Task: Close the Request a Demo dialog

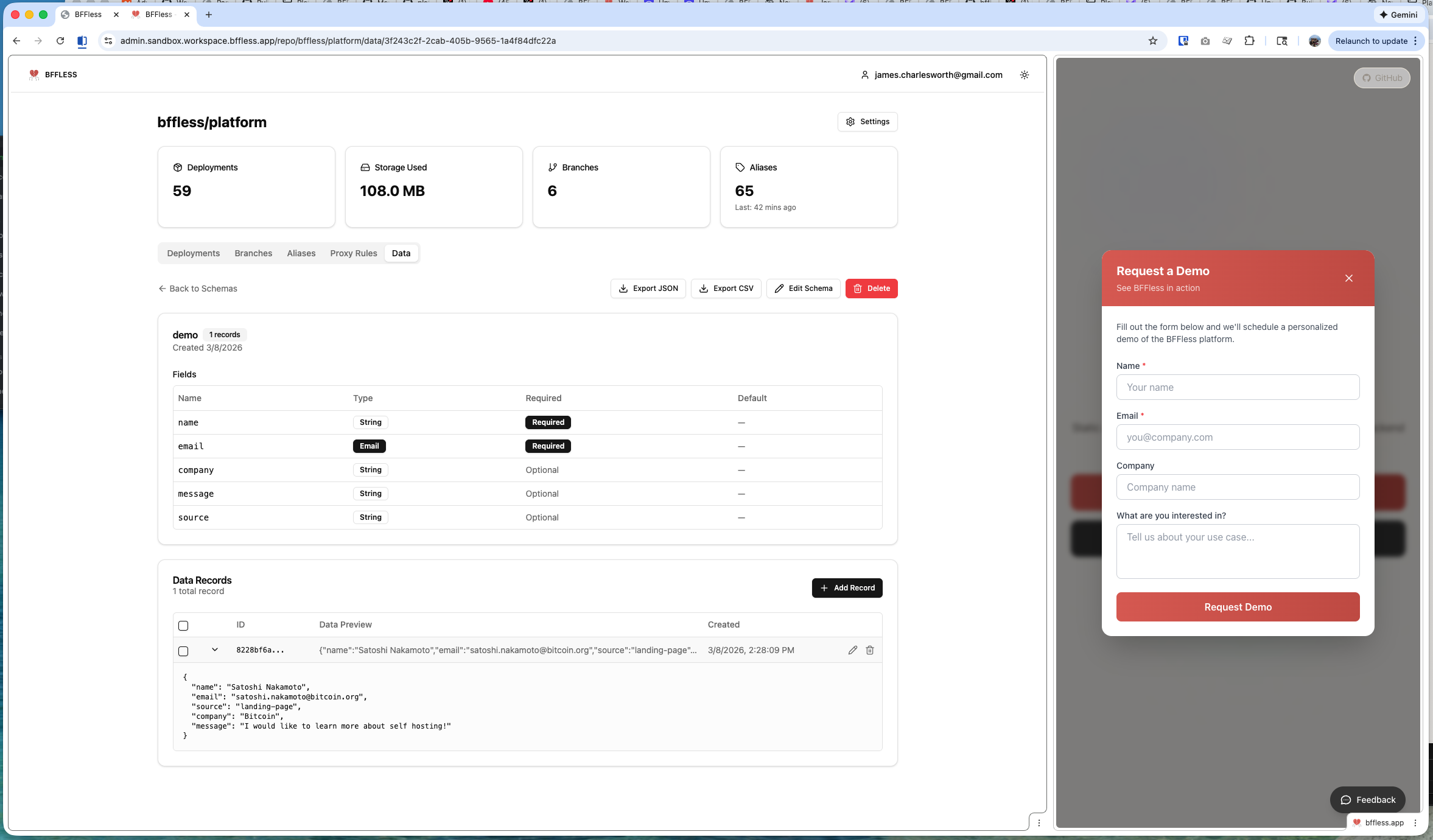Action: [x=1348, y=278]
